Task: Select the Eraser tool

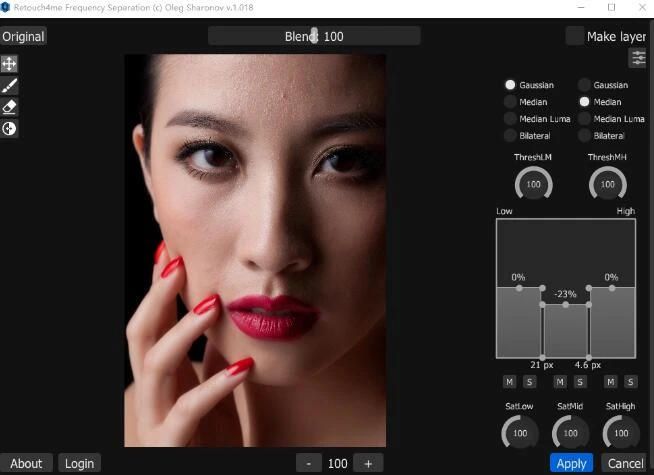Action: tap(10, 107)
